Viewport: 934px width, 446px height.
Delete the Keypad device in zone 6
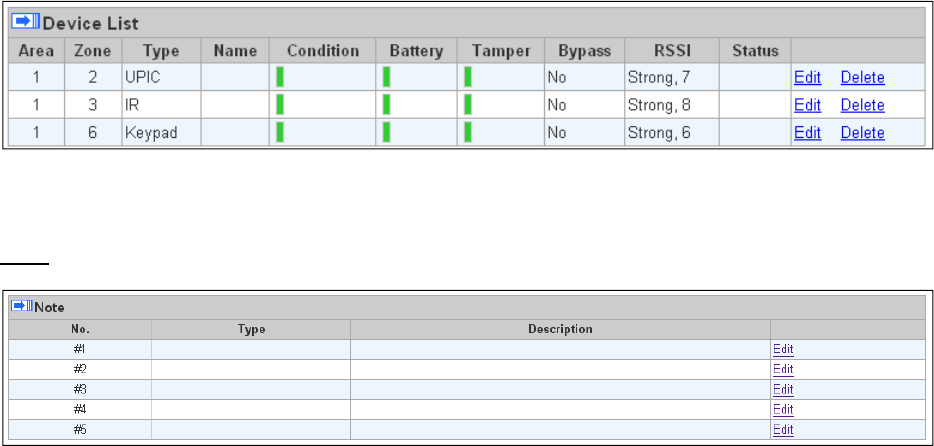point(863,132)
